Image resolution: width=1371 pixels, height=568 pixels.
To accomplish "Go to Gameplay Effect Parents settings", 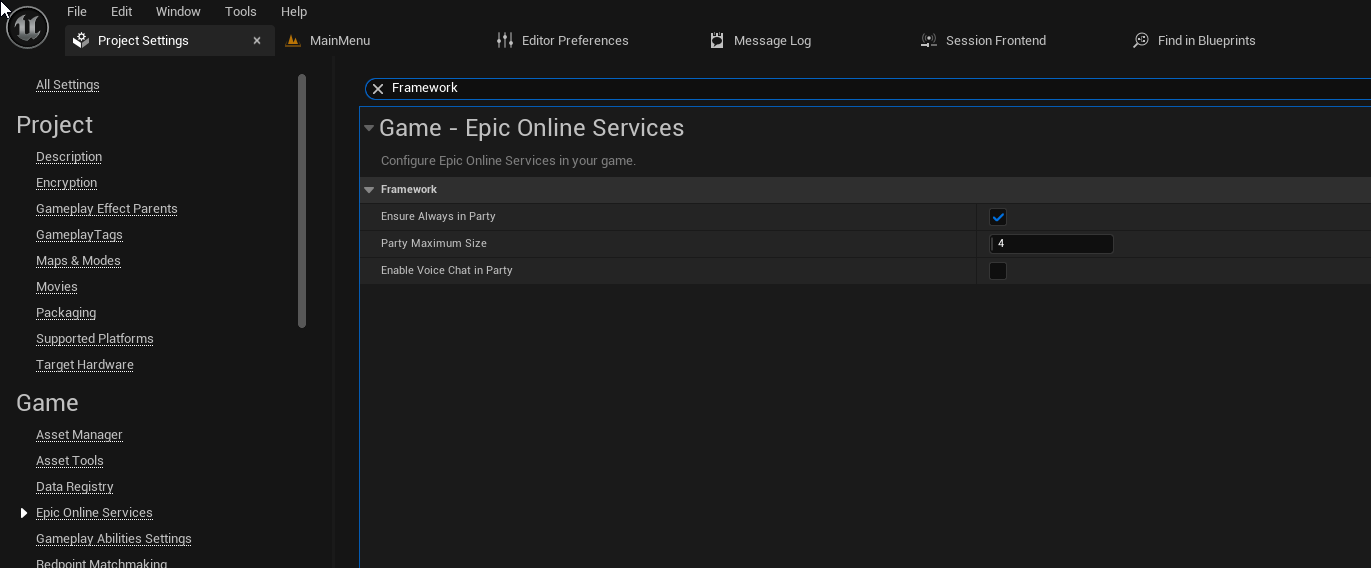I will pyautogui.click(x=107, y=209).
